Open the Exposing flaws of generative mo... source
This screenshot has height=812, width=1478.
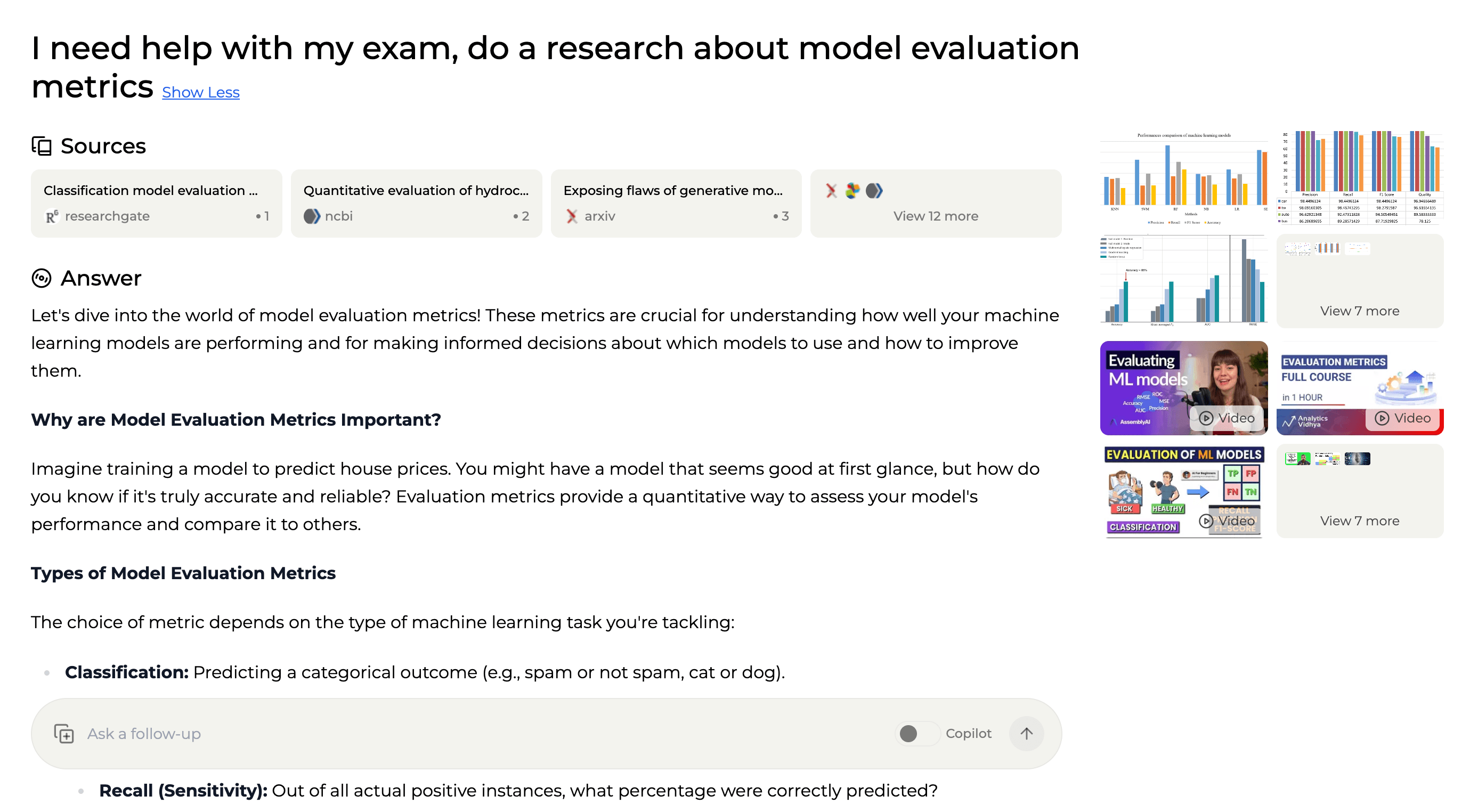point(676,203)
